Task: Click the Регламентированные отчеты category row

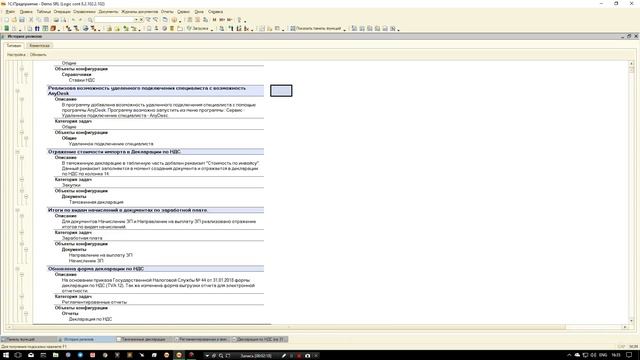Action: (x=94, y=302)
